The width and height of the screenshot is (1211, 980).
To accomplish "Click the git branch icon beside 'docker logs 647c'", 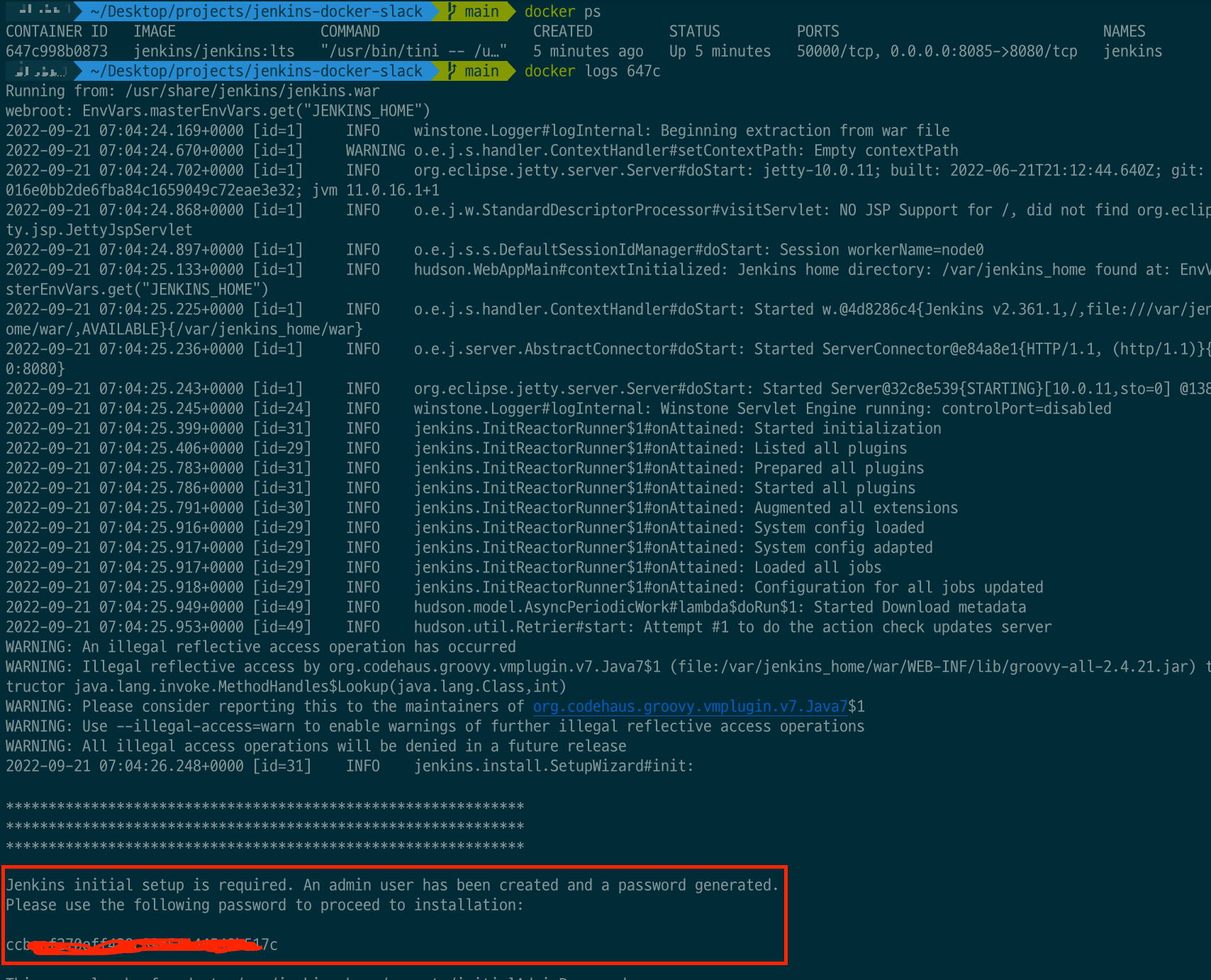I will coord(452,71).
